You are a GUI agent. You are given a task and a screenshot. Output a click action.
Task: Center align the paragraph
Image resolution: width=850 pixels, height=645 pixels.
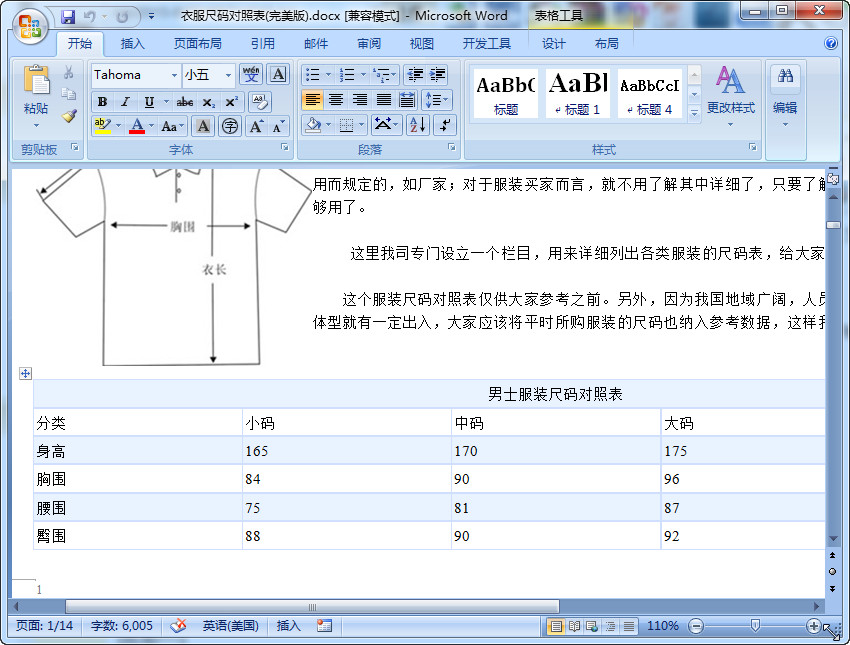(x=338, y=99)
